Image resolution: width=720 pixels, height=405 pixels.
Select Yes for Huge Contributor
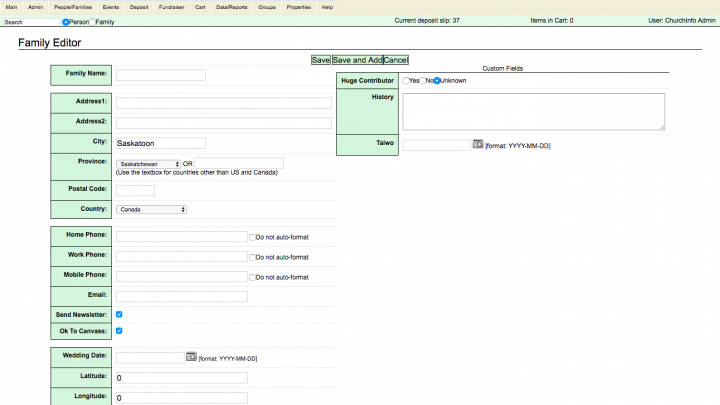pos(405,80)
